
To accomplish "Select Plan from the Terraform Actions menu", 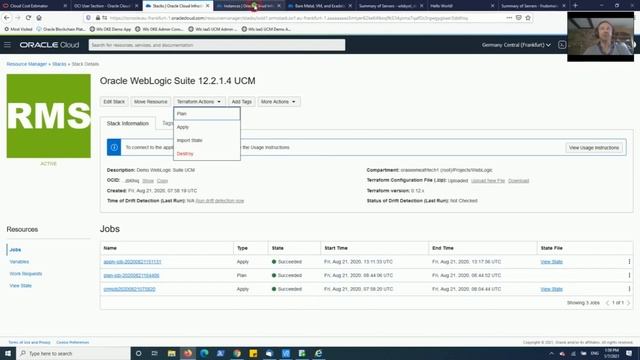I will [x=207, y=114].
